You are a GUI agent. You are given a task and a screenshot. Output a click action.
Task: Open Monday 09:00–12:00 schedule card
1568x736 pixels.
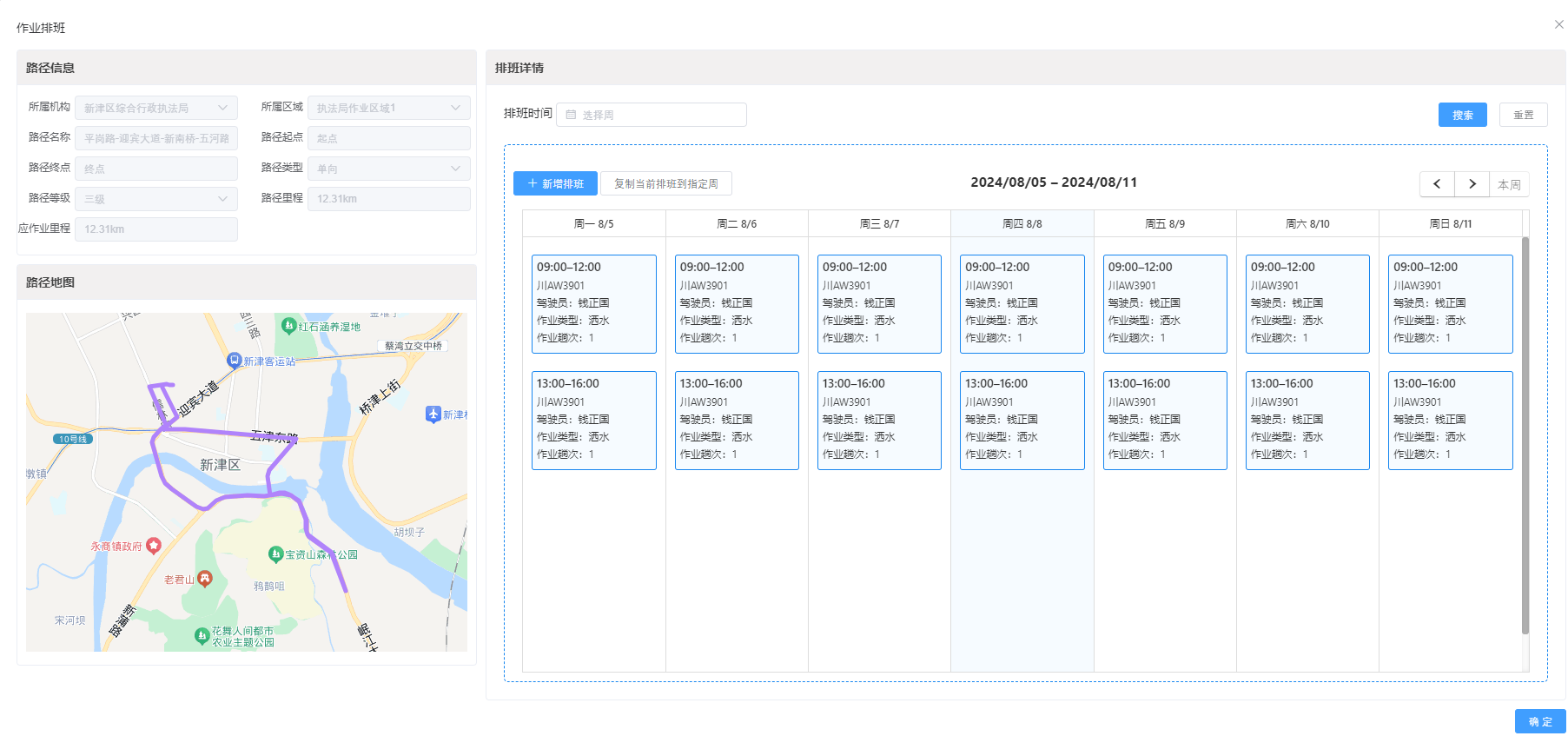point(594,303)
